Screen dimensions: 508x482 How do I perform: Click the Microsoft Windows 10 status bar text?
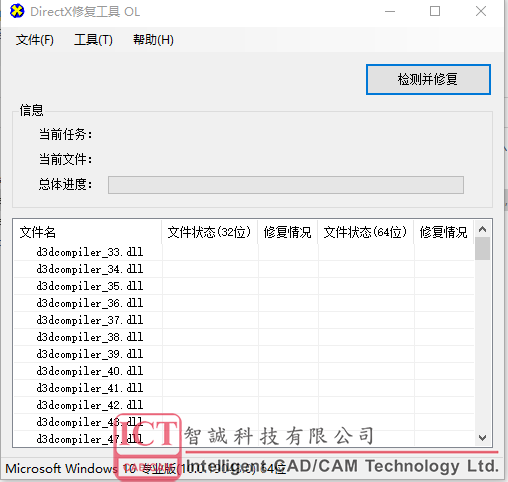pos(146,469)
